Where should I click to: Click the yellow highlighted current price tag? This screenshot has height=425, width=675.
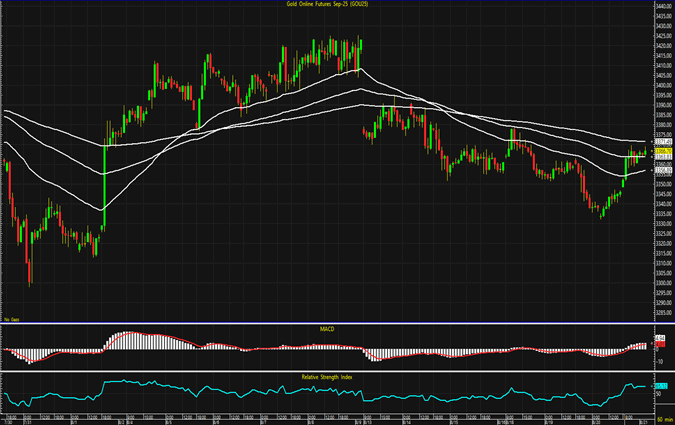[x=662, y=150]
